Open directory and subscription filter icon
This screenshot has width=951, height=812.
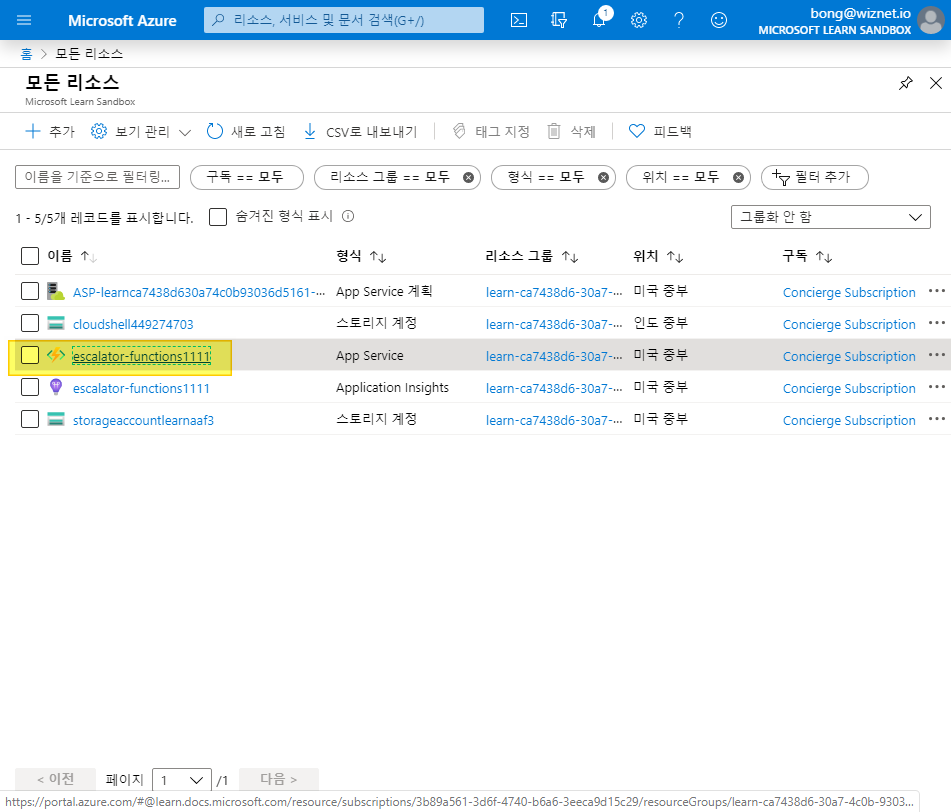(559, 20)
